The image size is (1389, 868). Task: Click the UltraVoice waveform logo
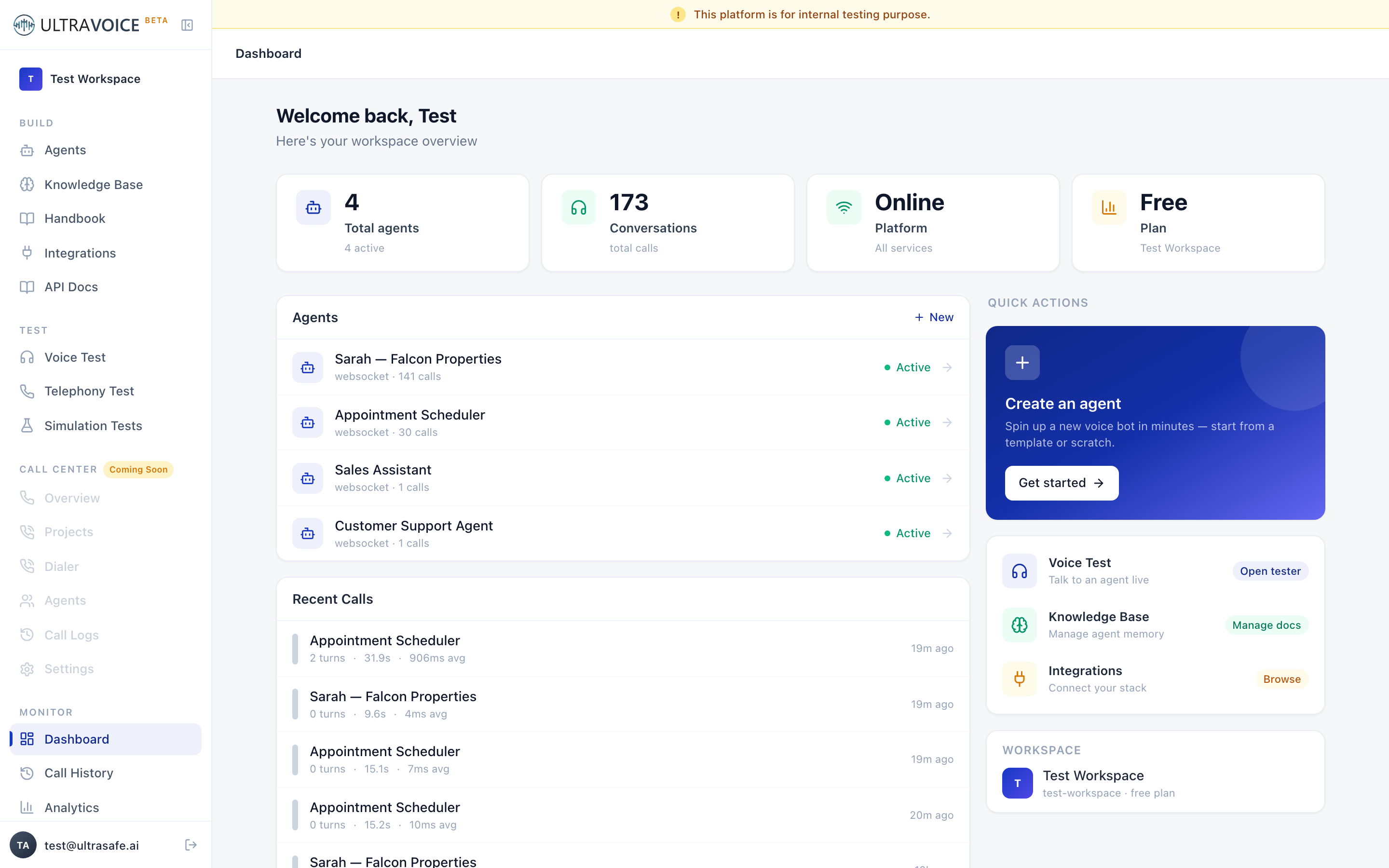point(24,25)
